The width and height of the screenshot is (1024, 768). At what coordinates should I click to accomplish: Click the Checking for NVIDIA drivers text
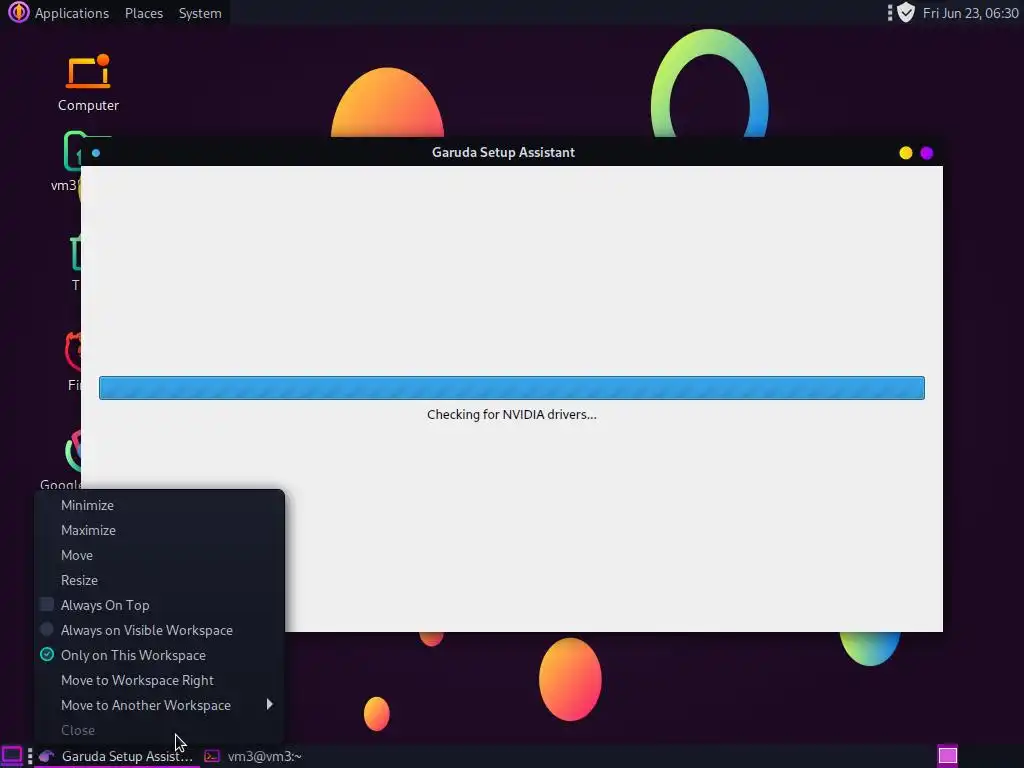click(x=512, y=415)
